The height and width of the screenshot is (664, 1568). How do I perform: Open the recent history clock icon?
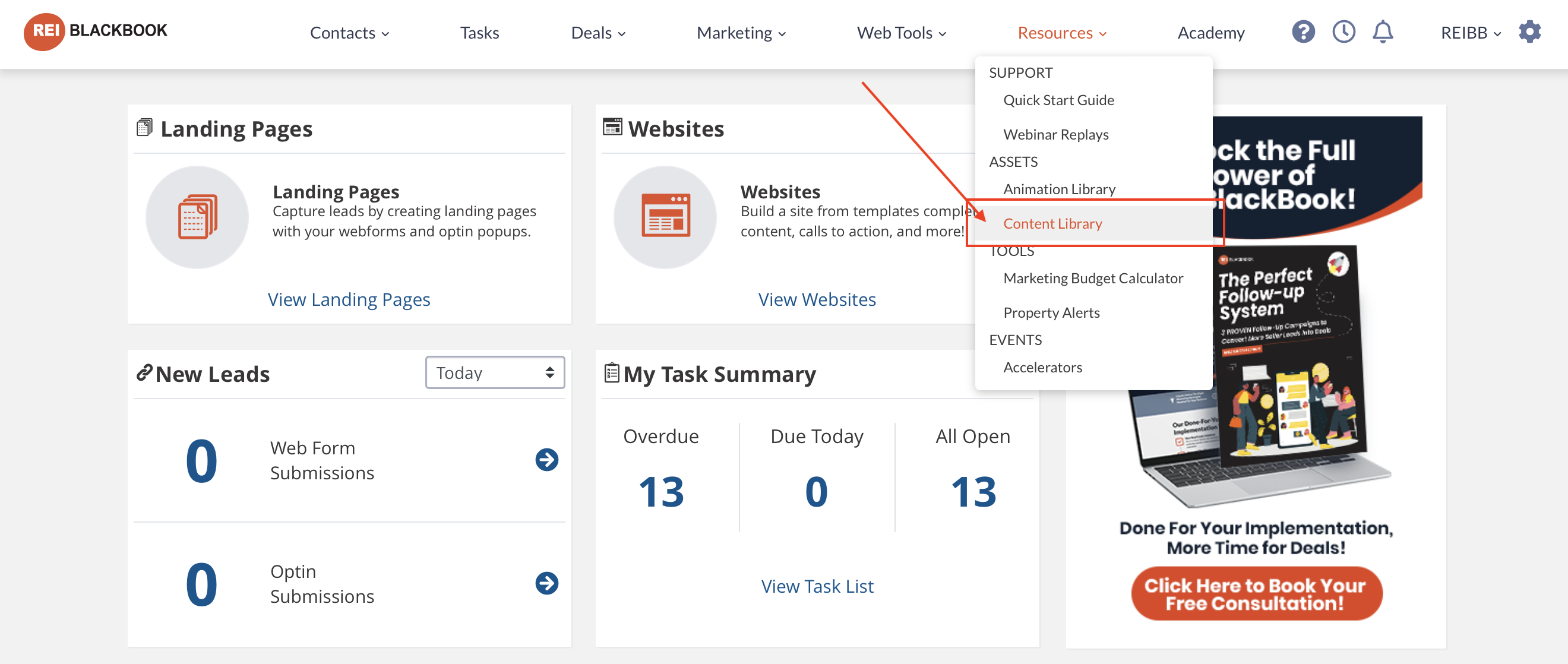1343,31
